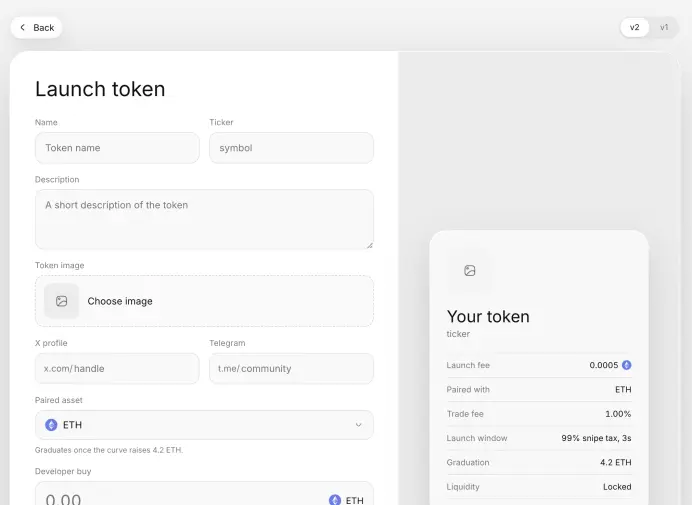Click the Developer buy amount field
This screenshot has height=505, width=692.
pyautogui.click(x=204, y=495)
